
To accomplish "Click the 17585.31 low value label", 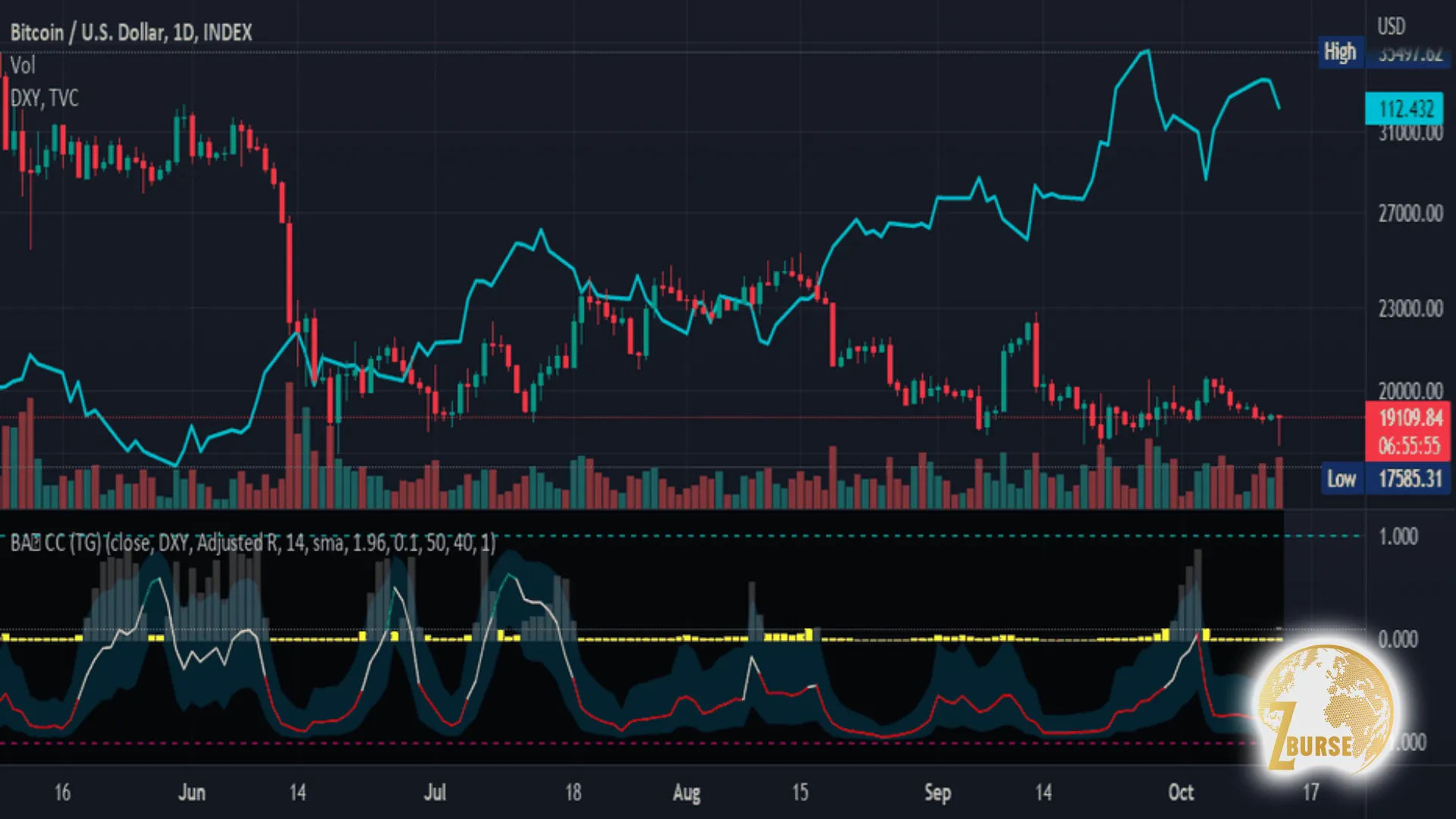I will coord(1410,479).
